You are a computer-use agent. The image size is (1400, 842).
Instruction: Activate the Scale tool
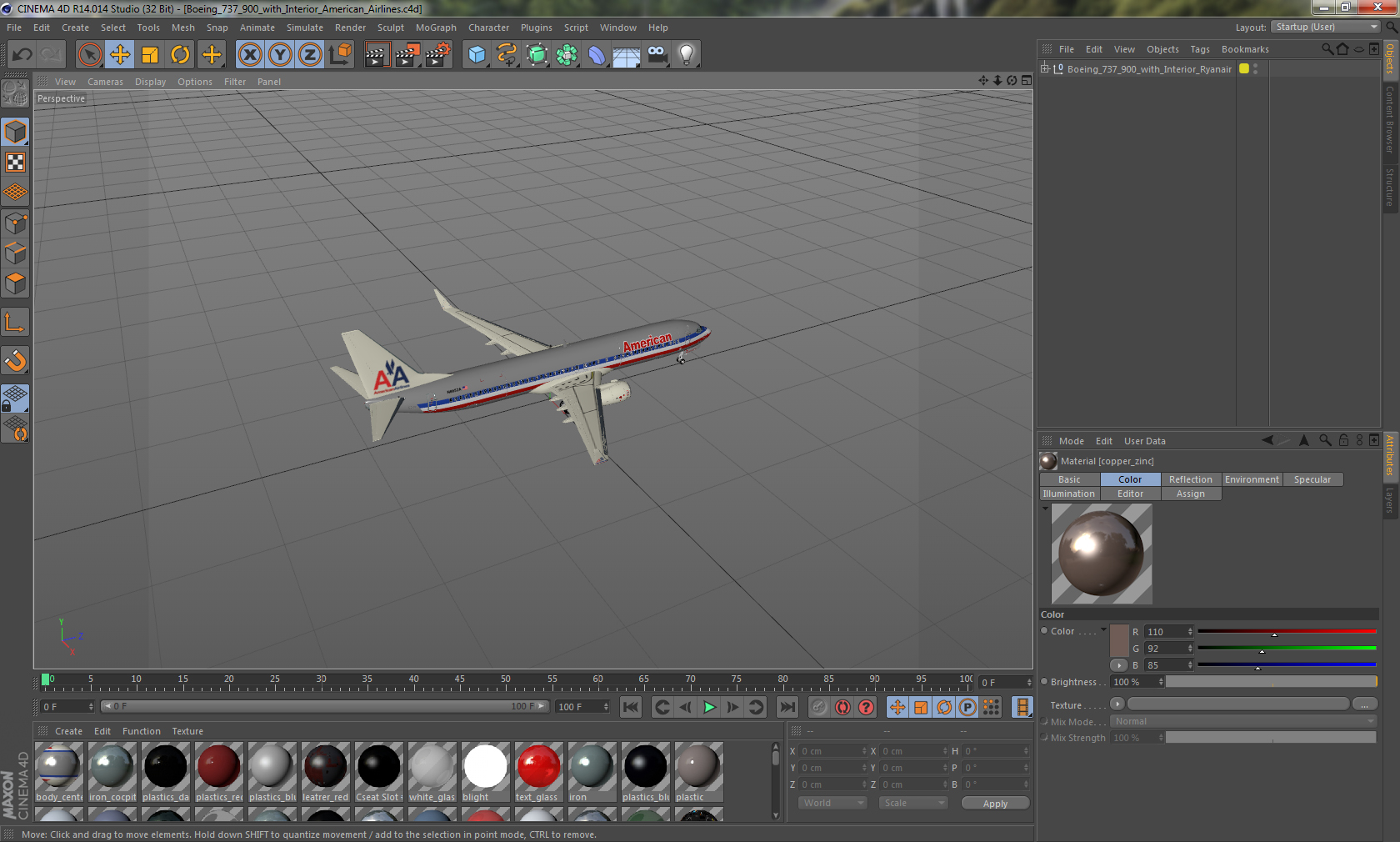150,55
